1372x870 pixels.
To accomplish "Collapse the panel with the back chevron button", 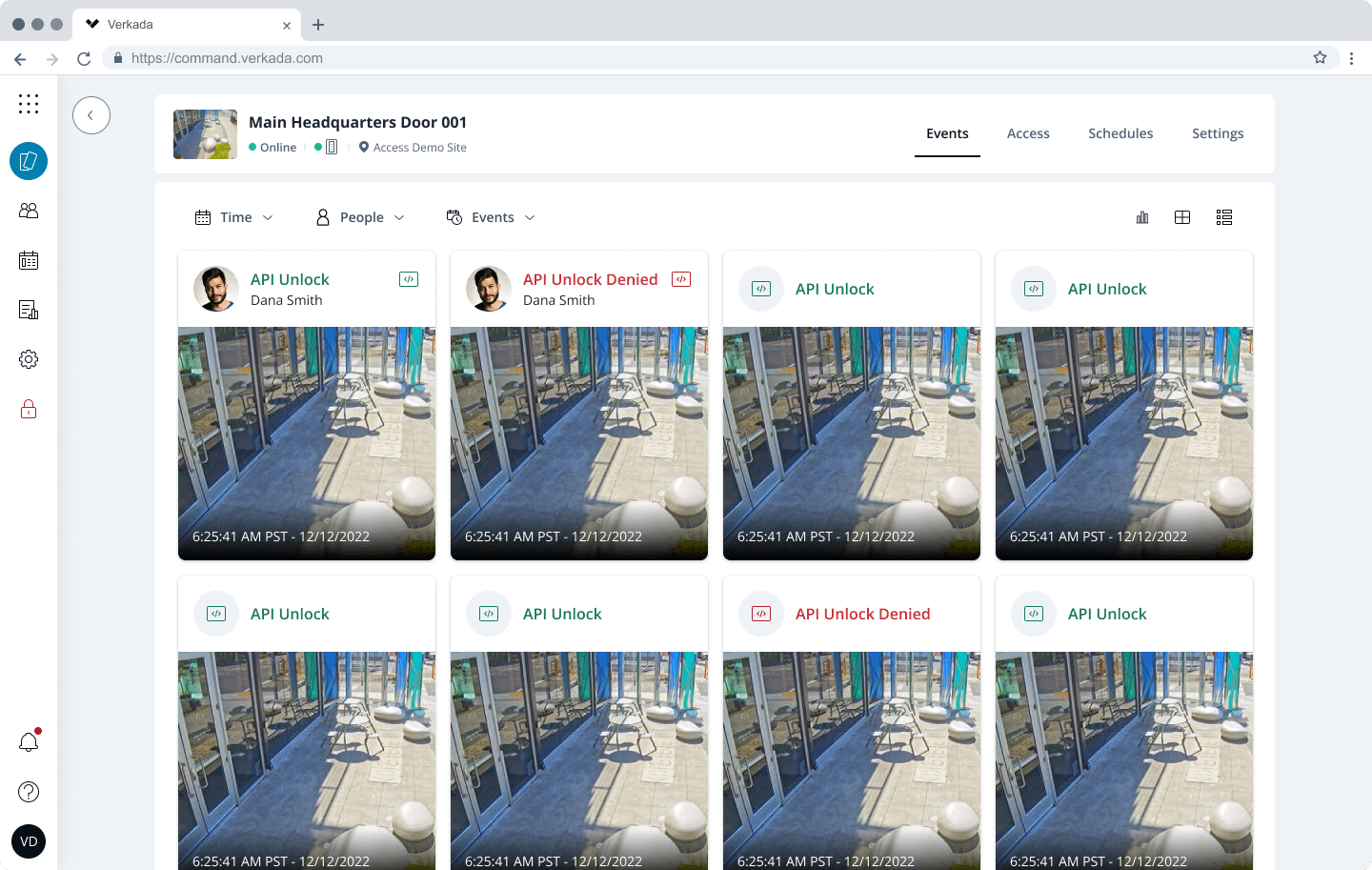I will coord(91,114).
